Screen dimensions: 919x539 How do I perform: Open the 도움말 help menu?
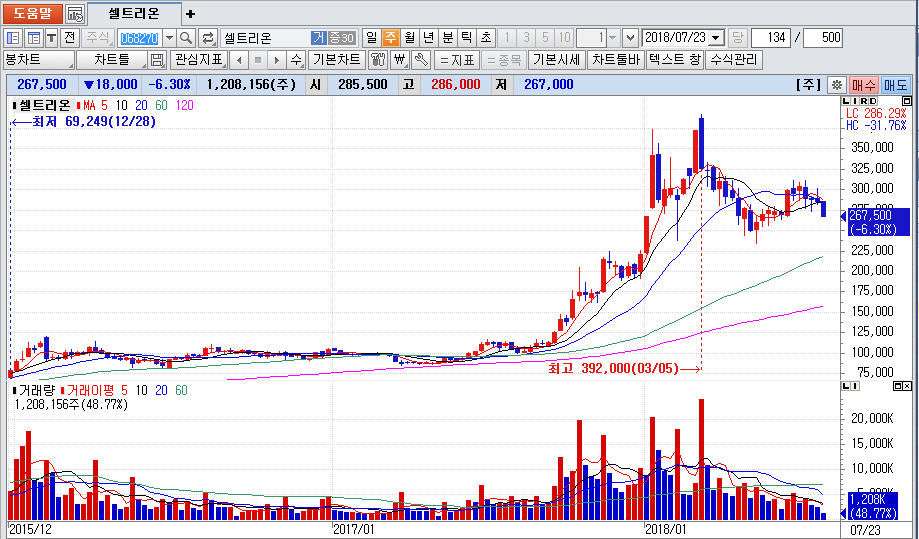32,14
